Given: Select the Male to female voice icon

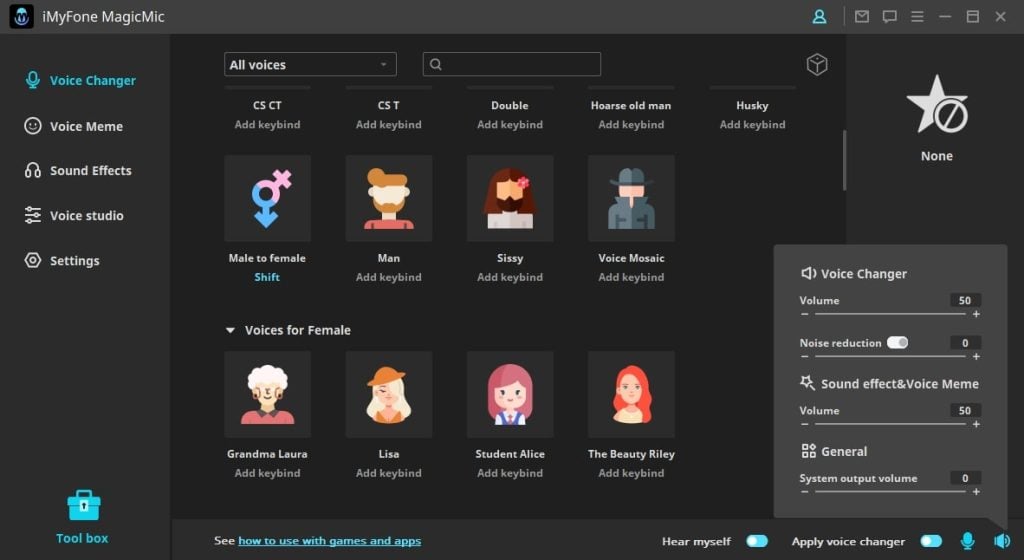Looking at the screenshot, I should [x=267, y=198].
